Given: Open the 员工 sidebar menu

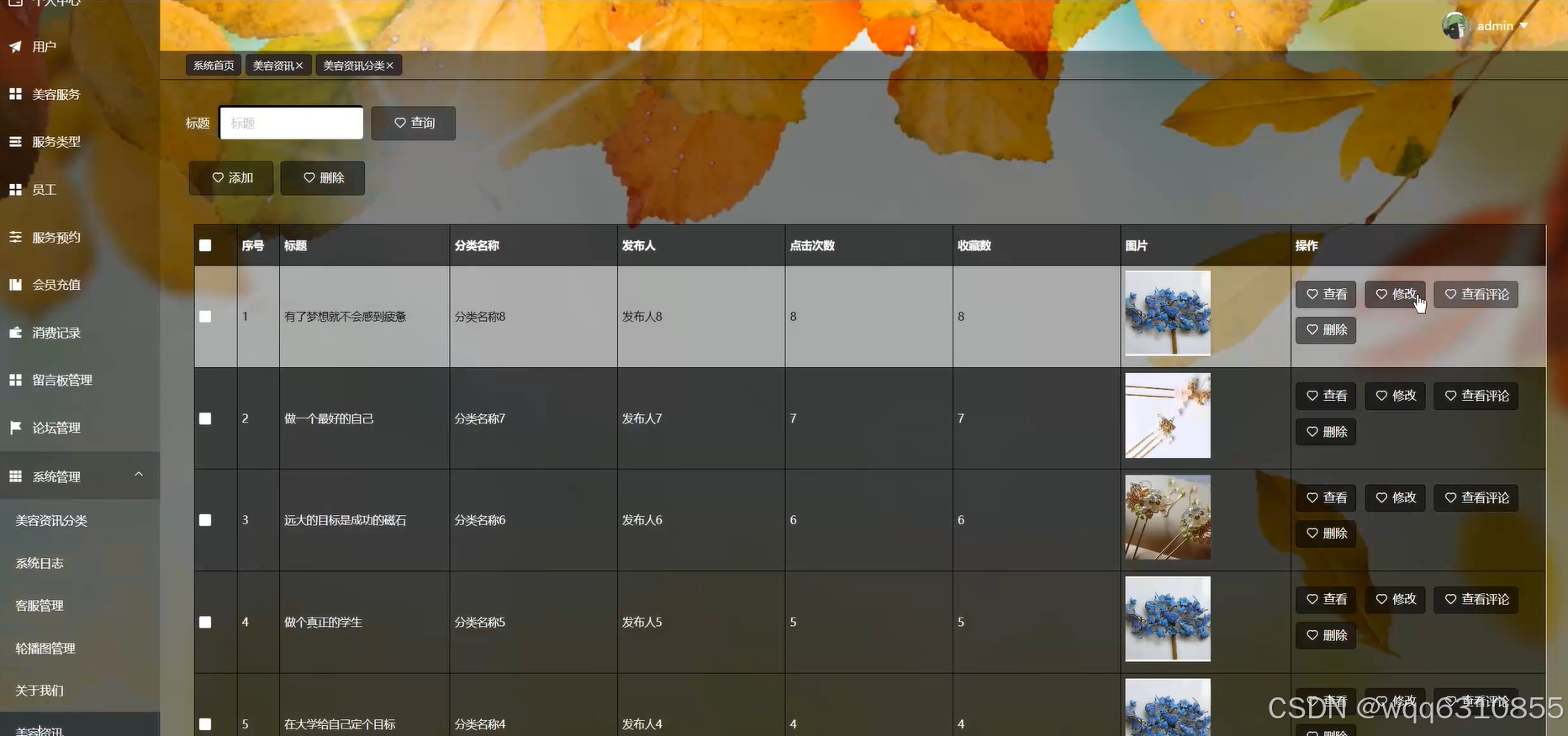Looking at the screenshot, I should click(80, 190).
